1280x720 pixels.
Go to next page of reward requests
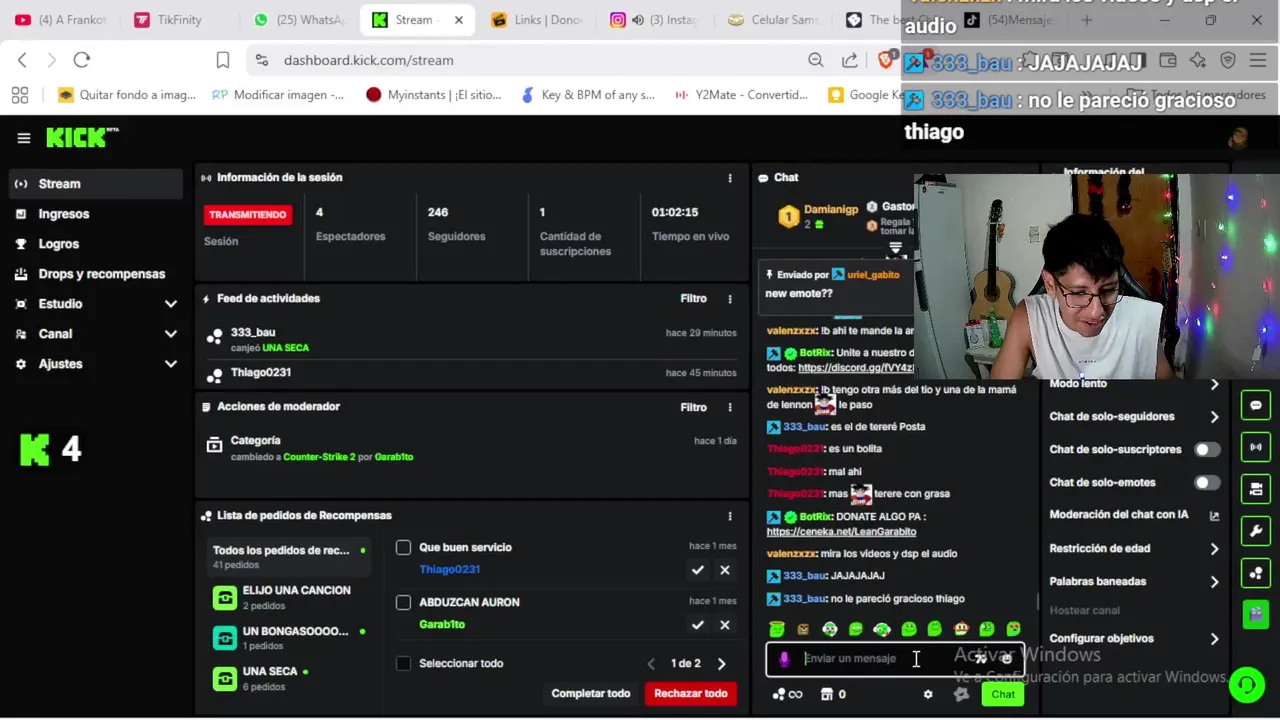pyautogui.click(x=722, y=664)
